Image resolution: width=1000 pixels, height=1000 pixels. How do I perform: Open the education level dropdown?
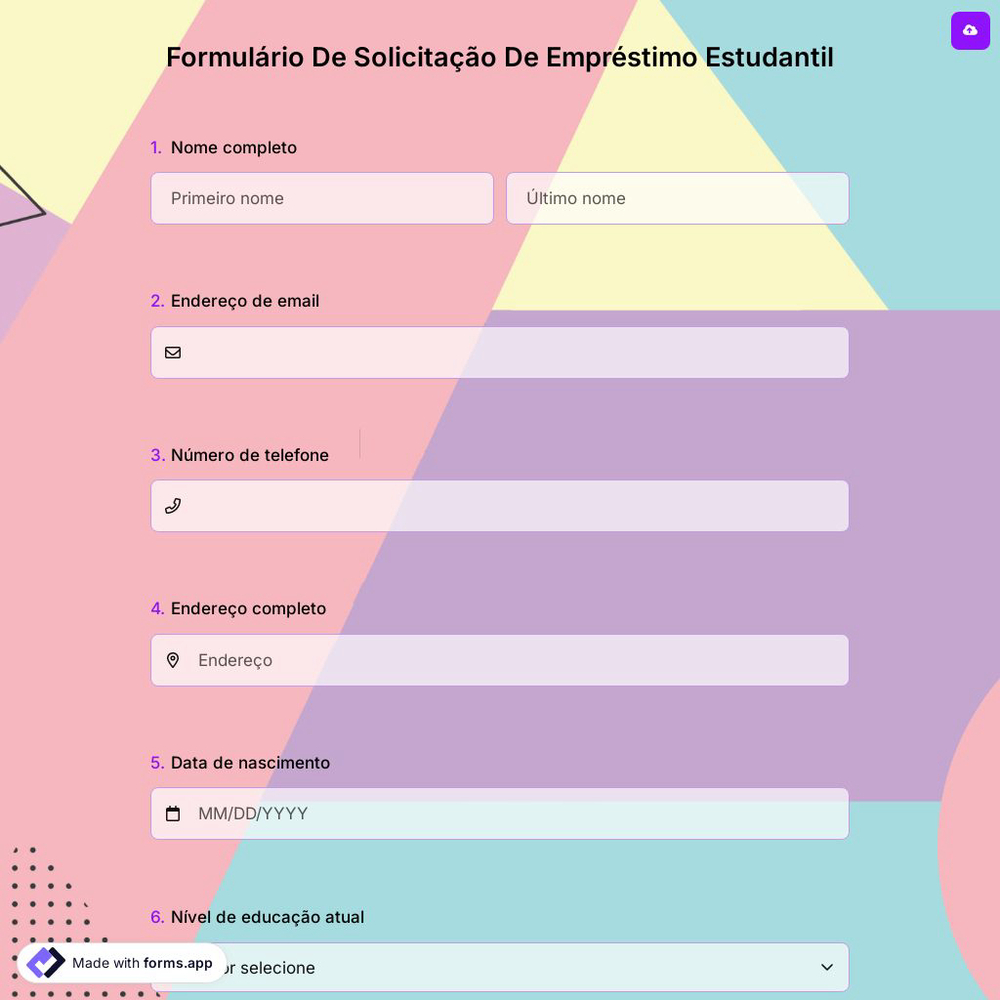click(500, 967)
